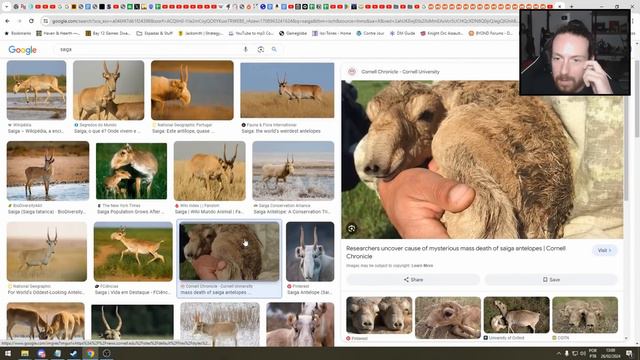Open the CGTN related image
This screenshot has height=360, width=640.
(x=585, y=315)
